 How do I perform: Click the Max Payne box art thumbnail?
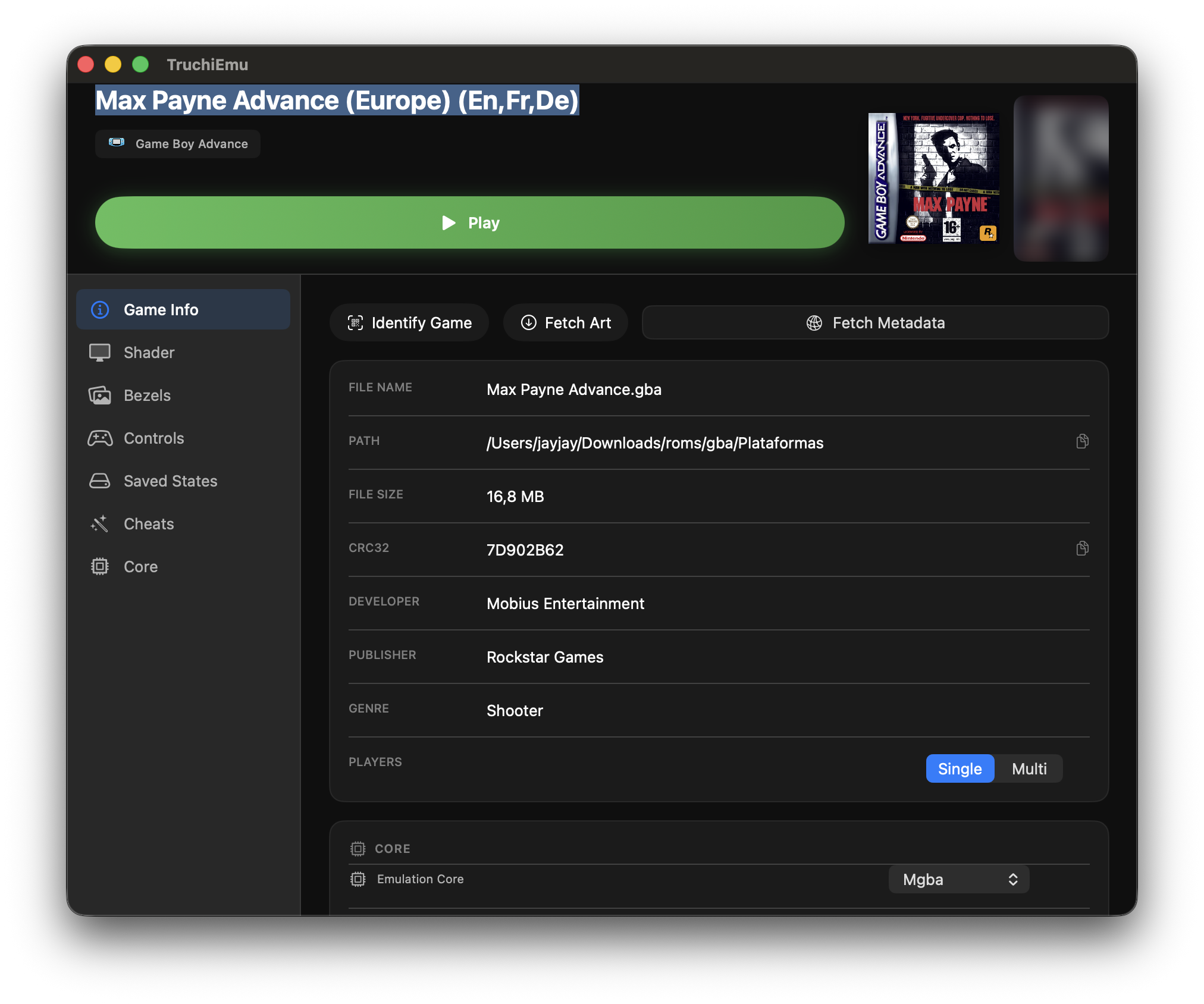point(934,178)
